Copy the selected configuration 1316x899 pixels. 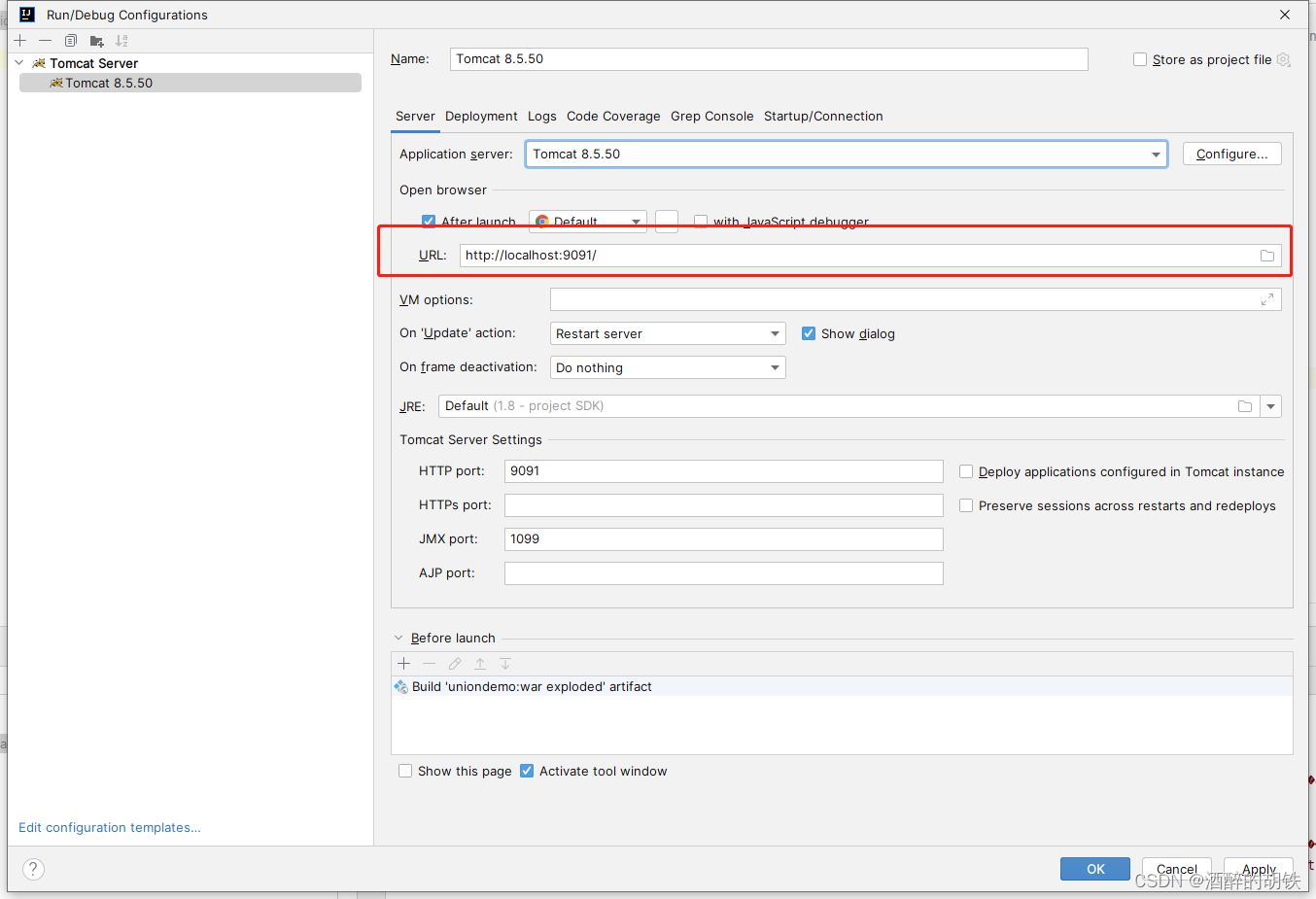[x=71, y=41]
